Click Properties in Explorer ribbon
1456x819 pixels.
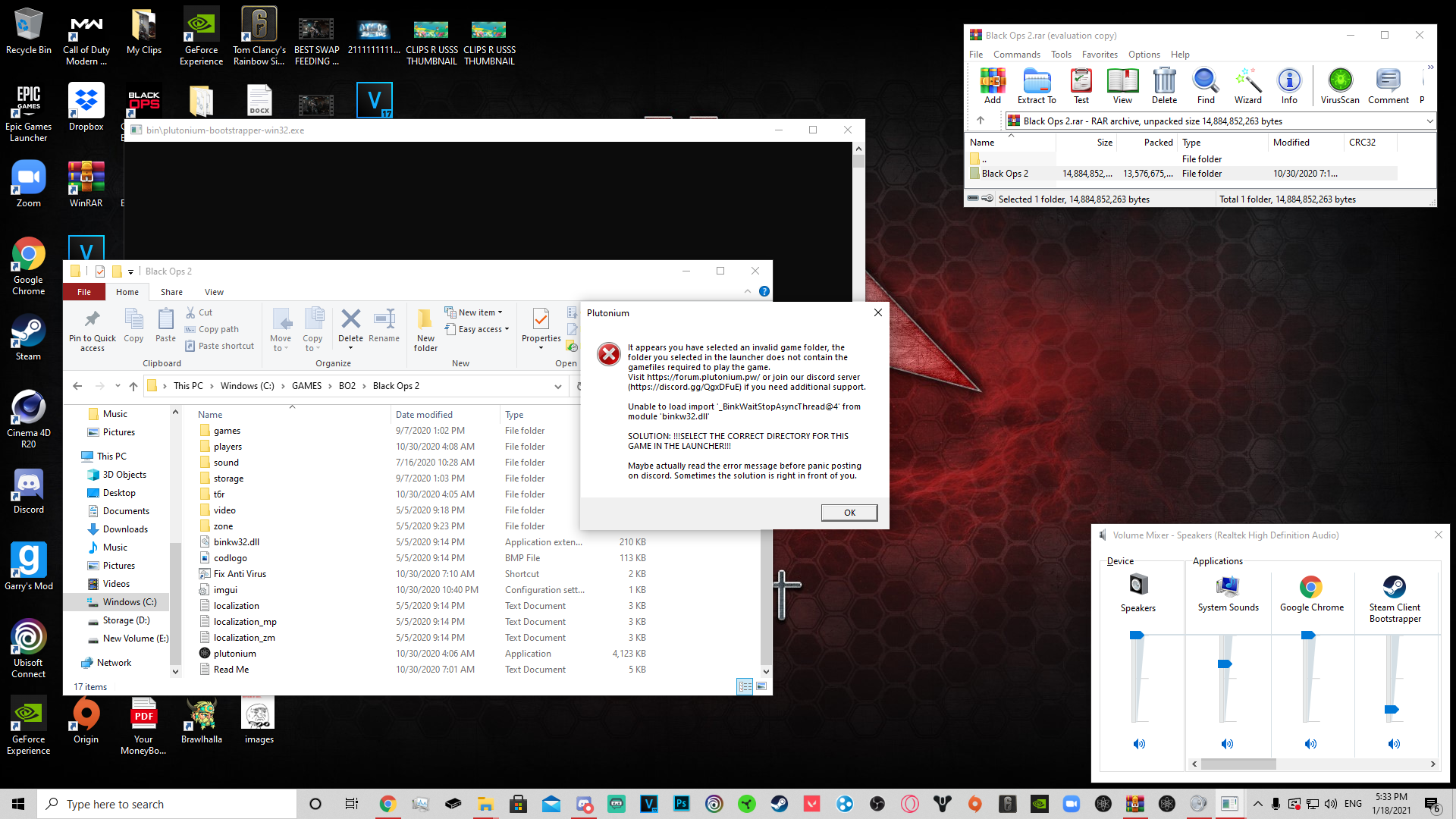pyautogui.click(x=541, y=328)
